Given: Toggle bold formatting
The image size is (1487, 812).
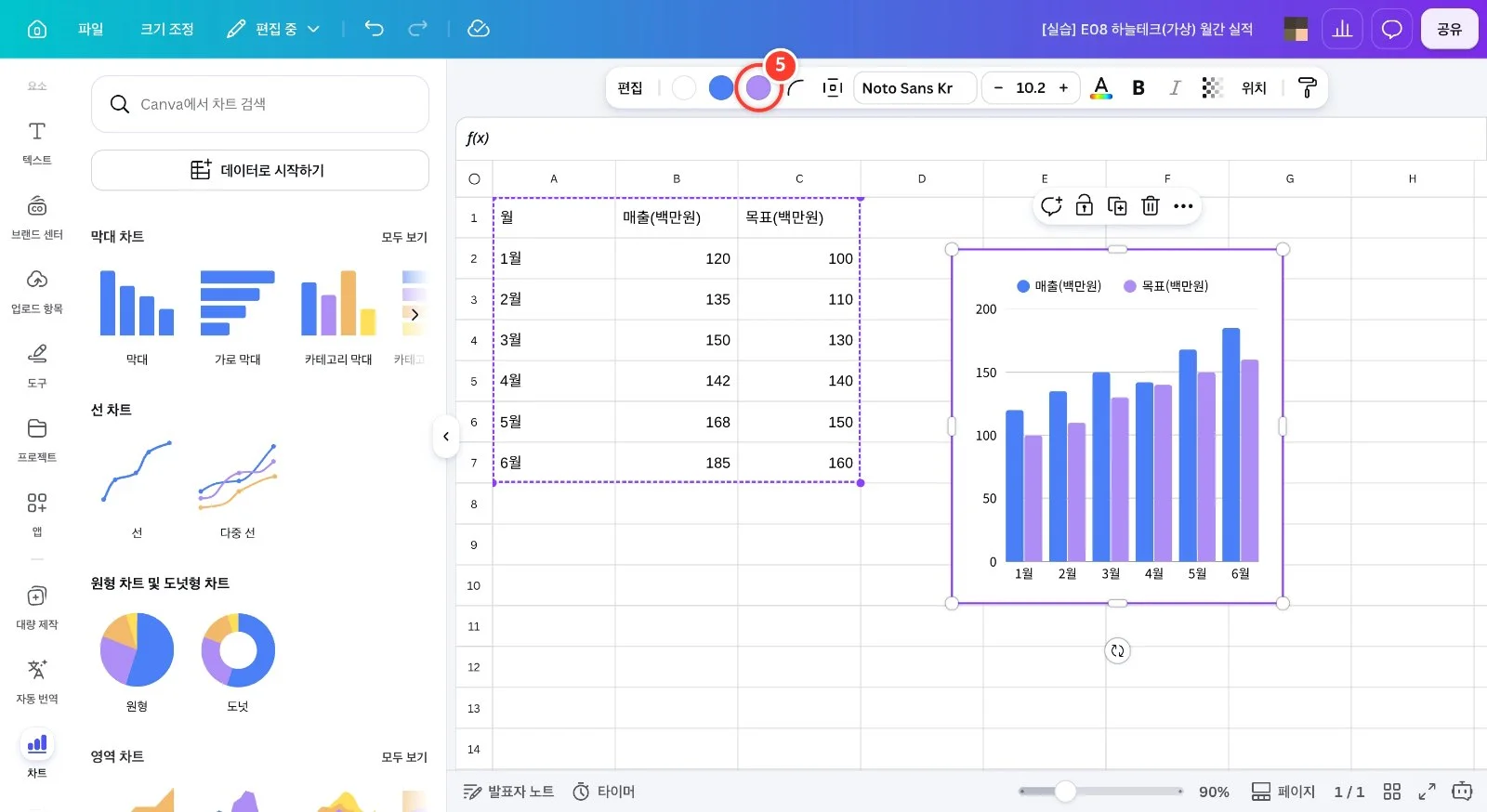Looking at the screenshot, I should pos(1138,87).
